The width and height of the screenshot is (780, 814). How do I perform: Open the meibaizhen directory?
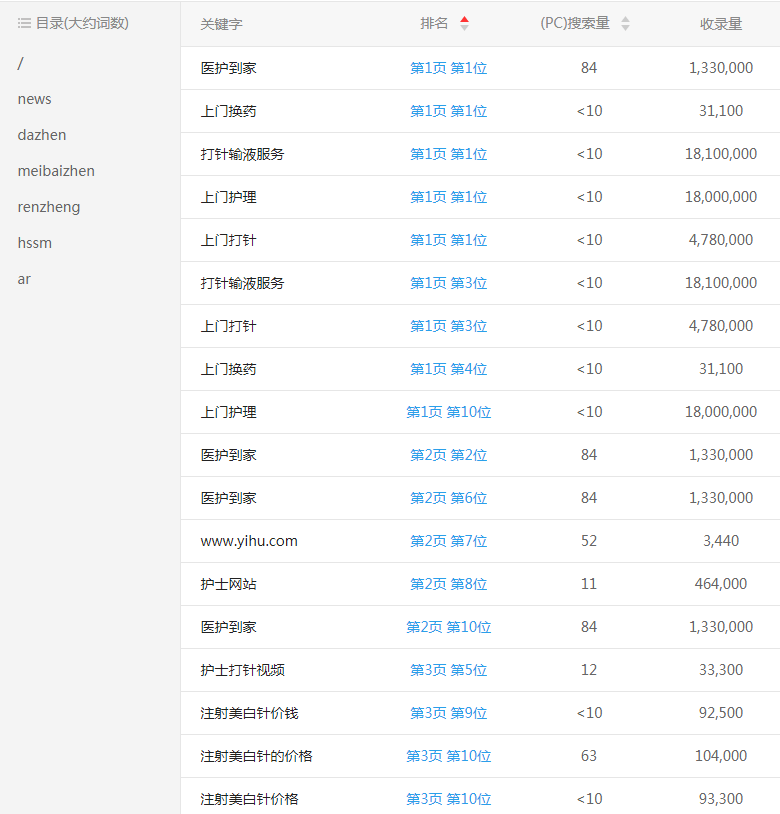[x=56, y=171]
